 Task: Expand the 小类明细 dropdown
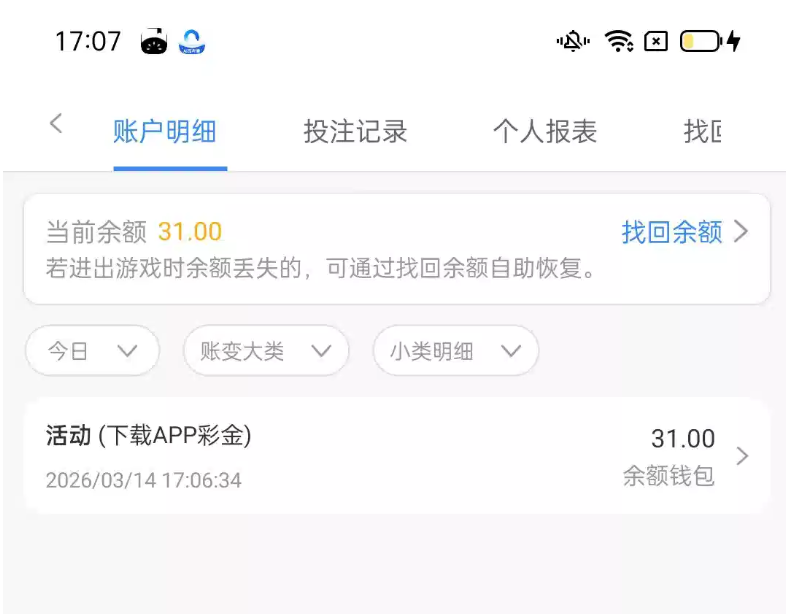pos(456,350)
